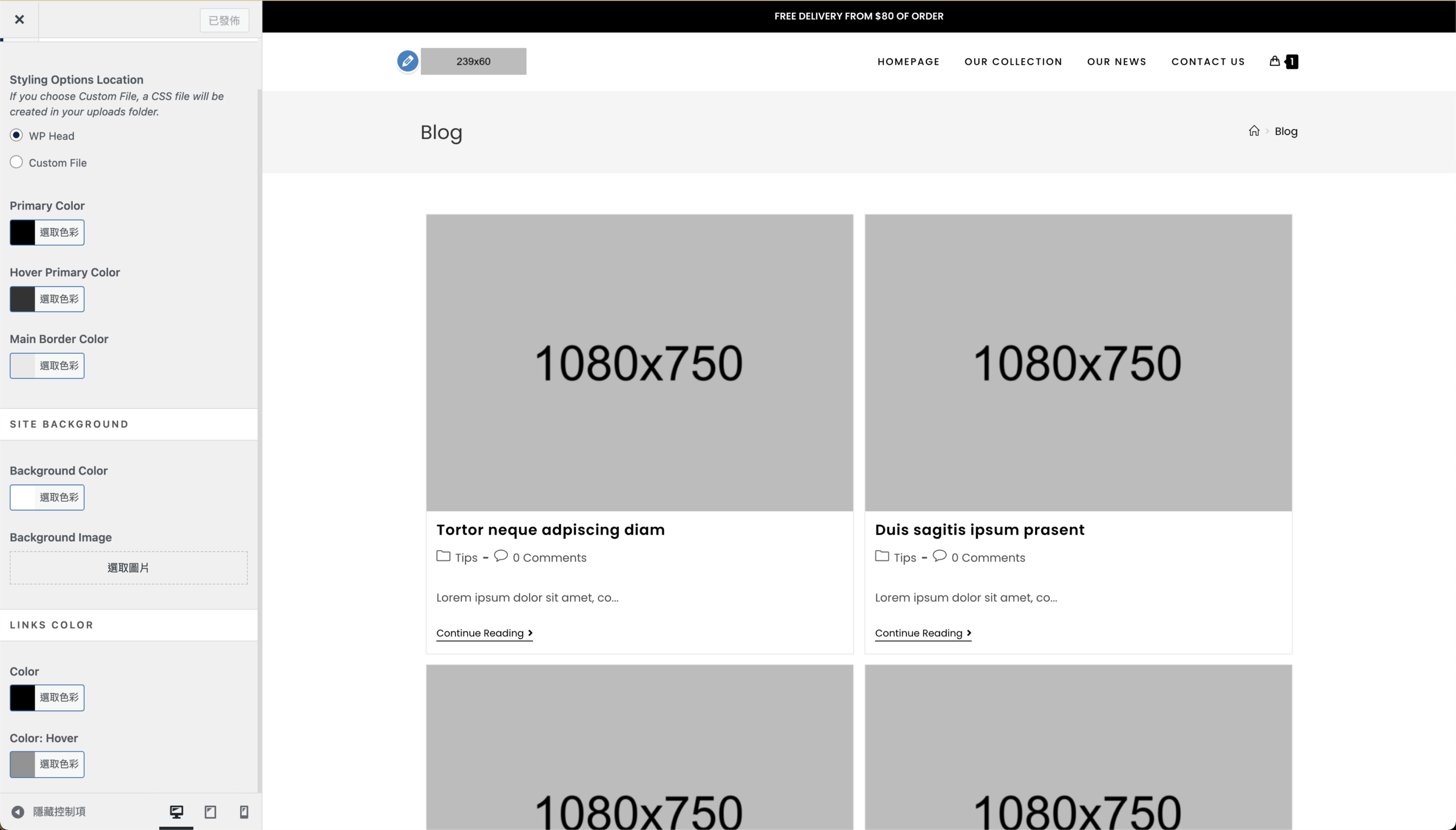Switch to mobile preview device icon
The width and height of the screenshot is (1456, 830).
tap(244, 811)
